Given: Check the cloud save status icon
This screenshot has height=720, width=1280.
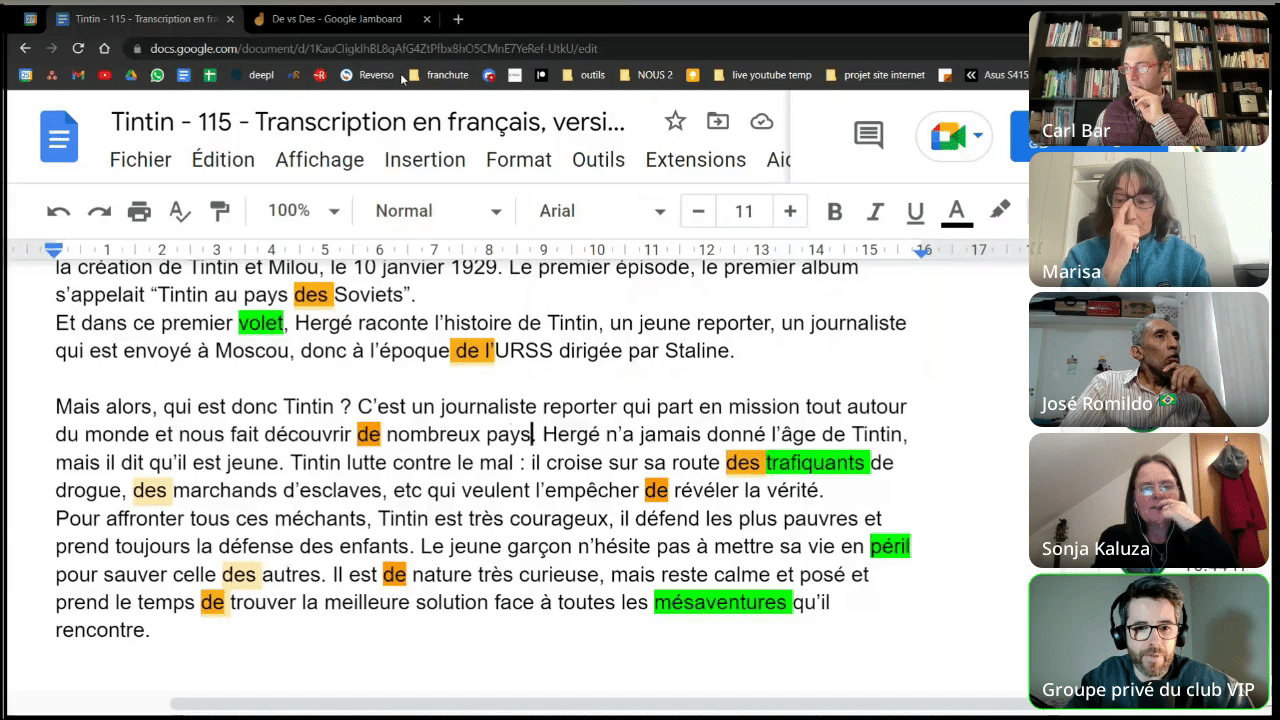Looking at the screenshot, I should 762,122.
